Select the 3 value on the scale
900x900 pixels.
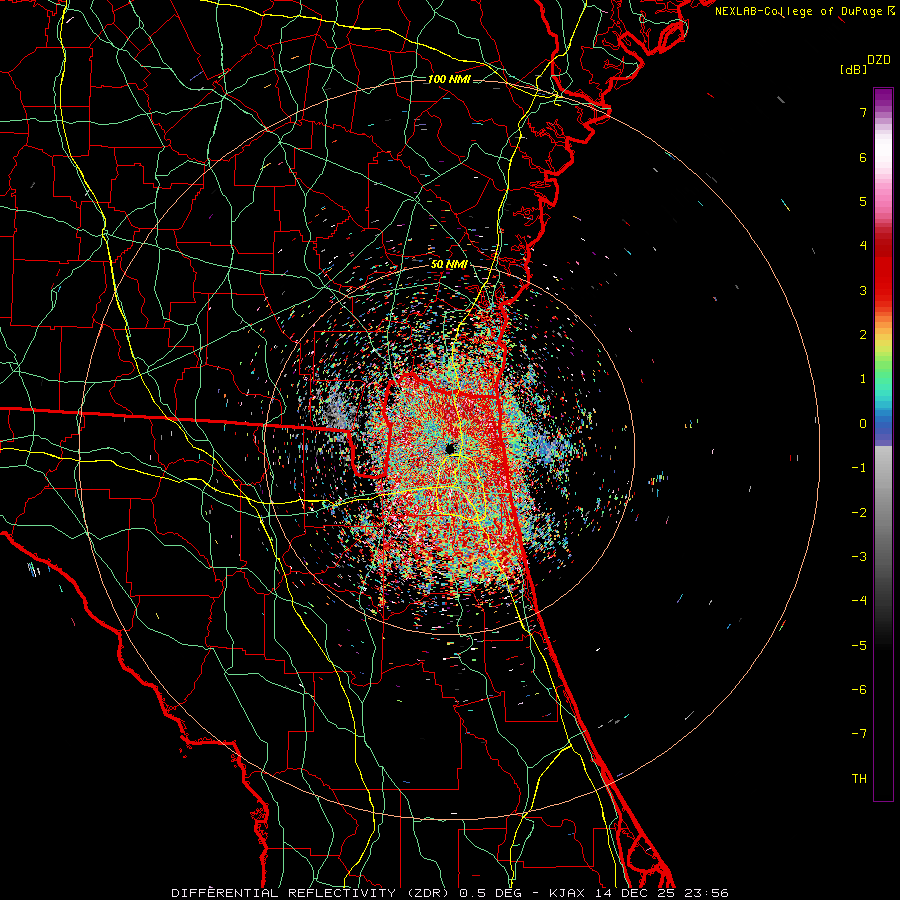[863, 290]
